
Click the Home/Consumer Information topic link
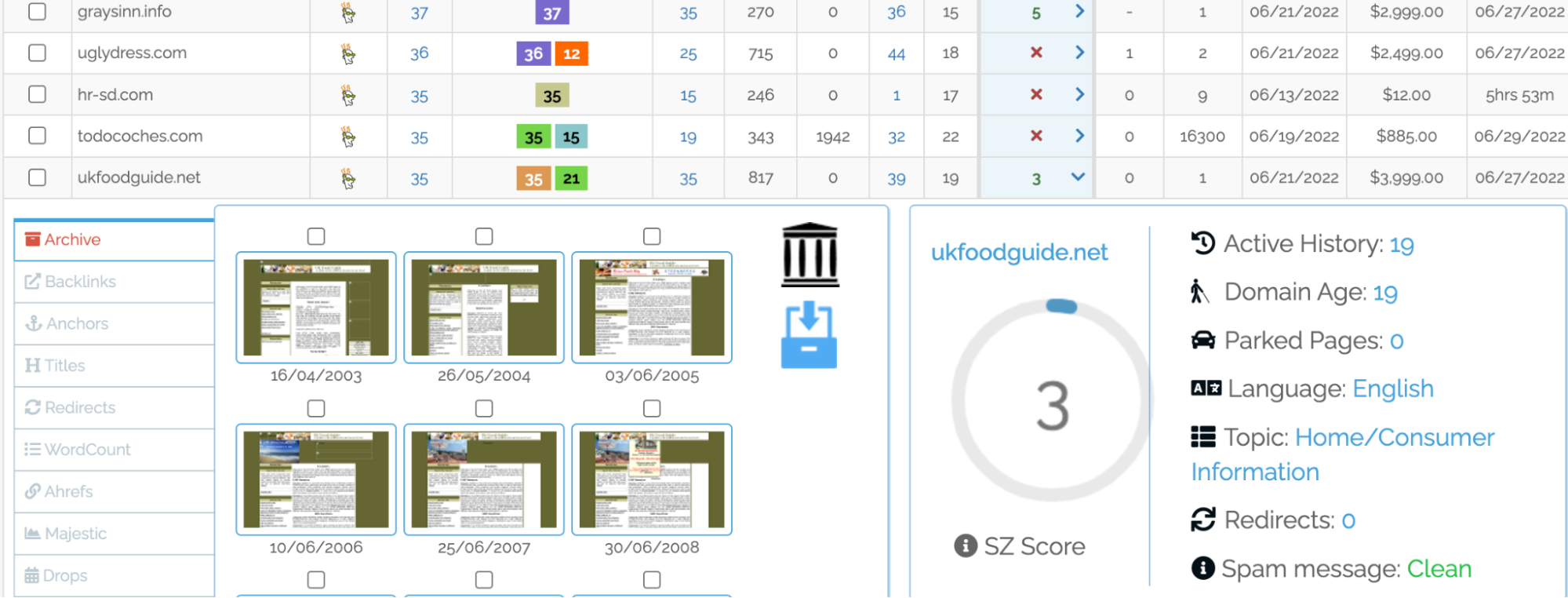click(1342, 454)
